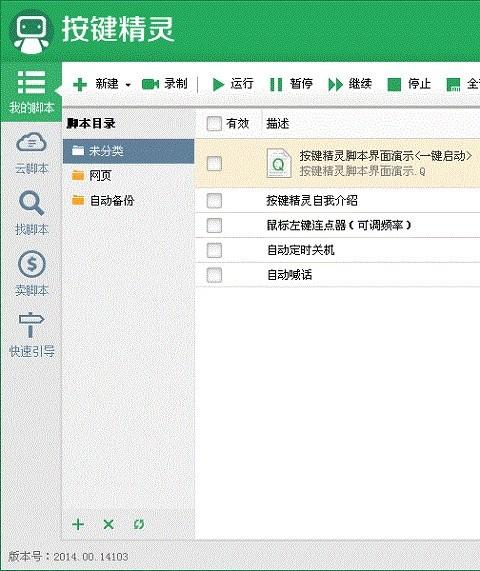Screen dimensions: 480x571
Task: Click the green plus 新建 icon
Action: [x=80, y=84]
